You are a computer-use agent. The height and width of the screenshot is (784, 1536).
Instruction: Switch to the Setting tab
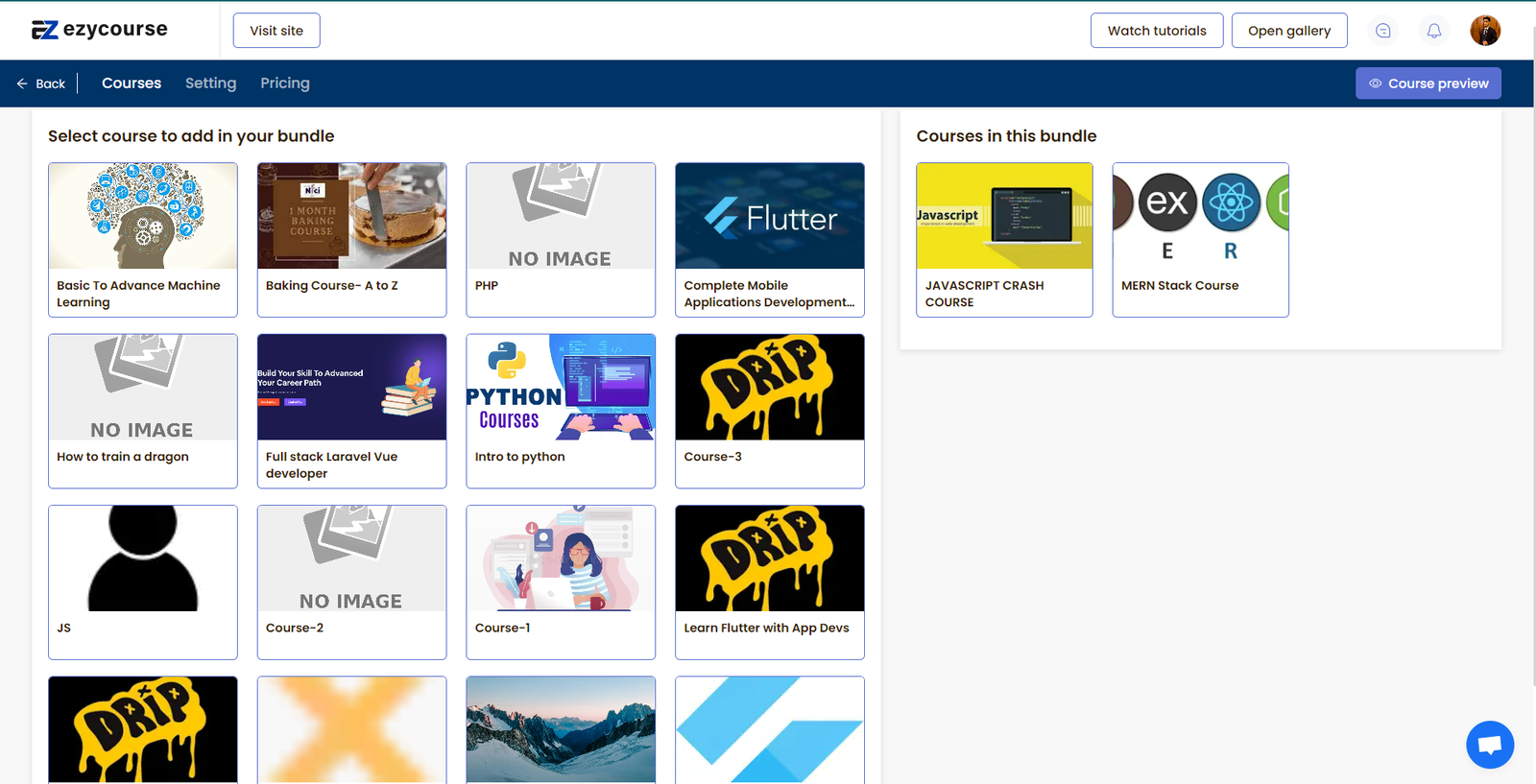point(210,83)
